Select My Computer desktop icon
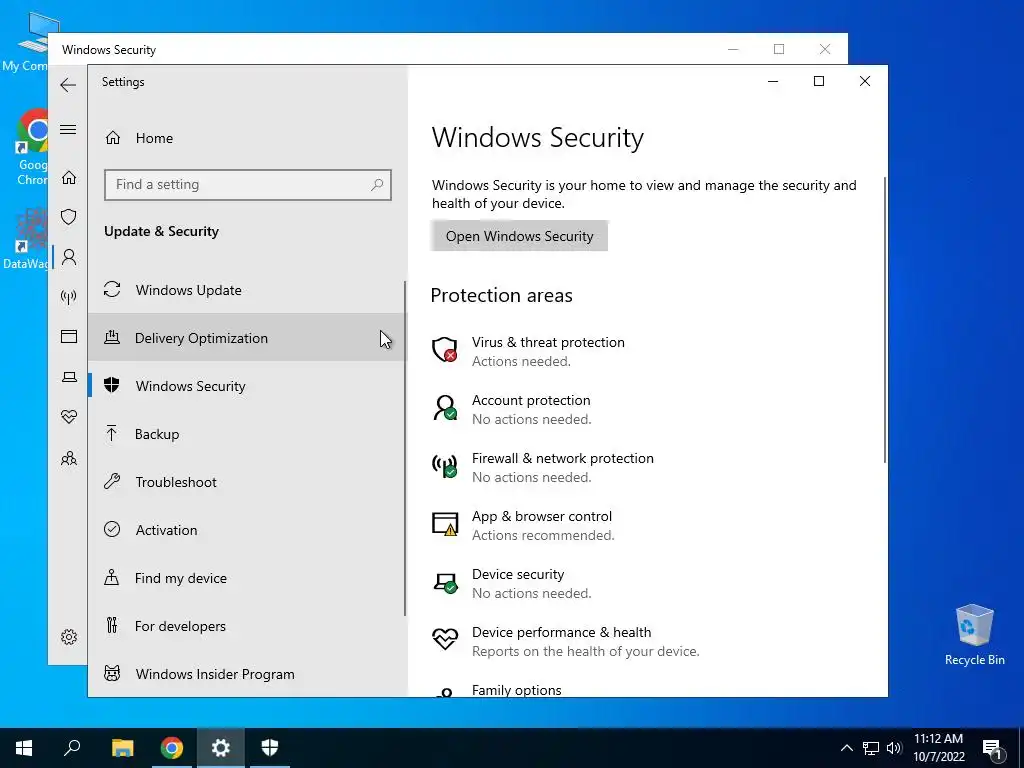This screenshot has height=768, width=1024. (x=31, y=40)
